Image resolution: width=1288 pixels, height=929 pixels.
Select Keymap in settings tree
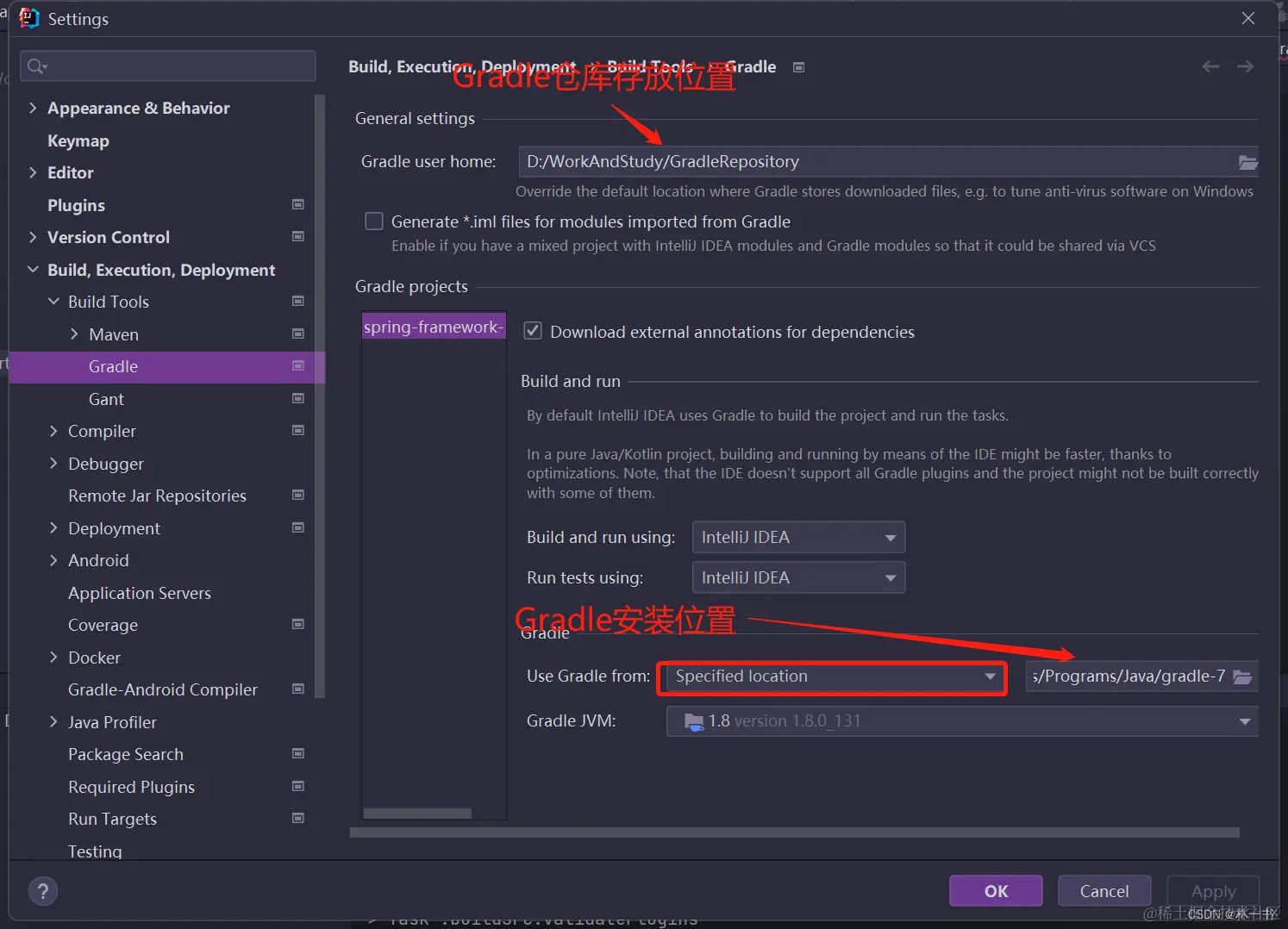[x=78, y=140]
